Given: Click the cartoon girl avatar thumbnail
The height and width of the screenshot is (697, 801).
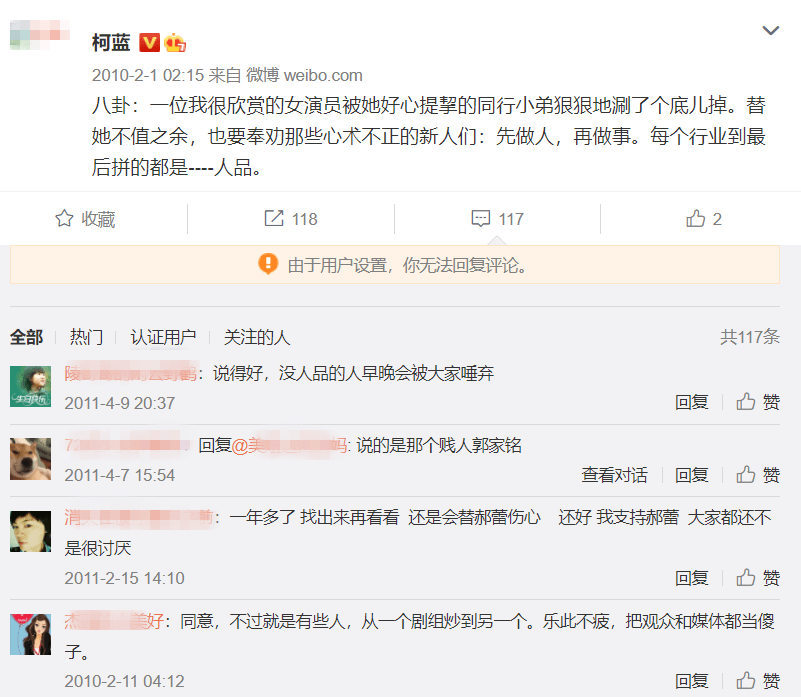Looking at the screenshot, I should [31, 634].
